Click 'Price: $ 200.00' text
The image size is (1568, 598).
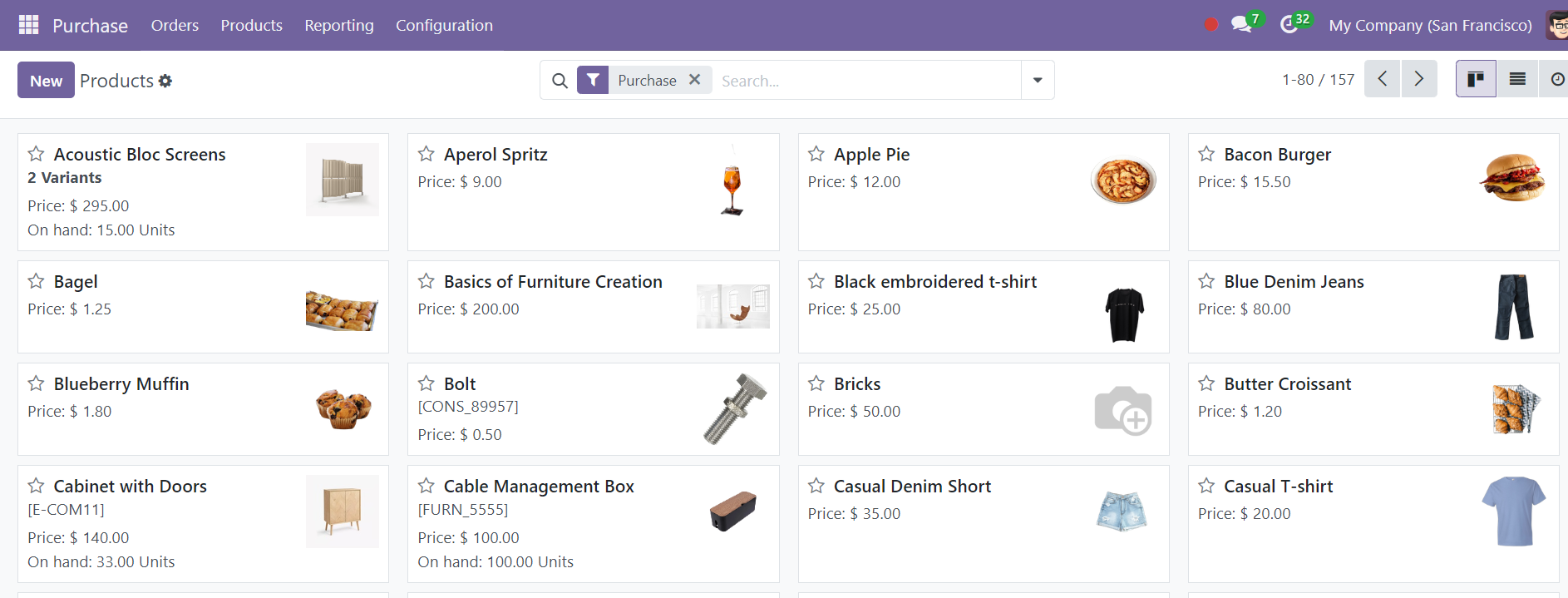click(468, 309)
